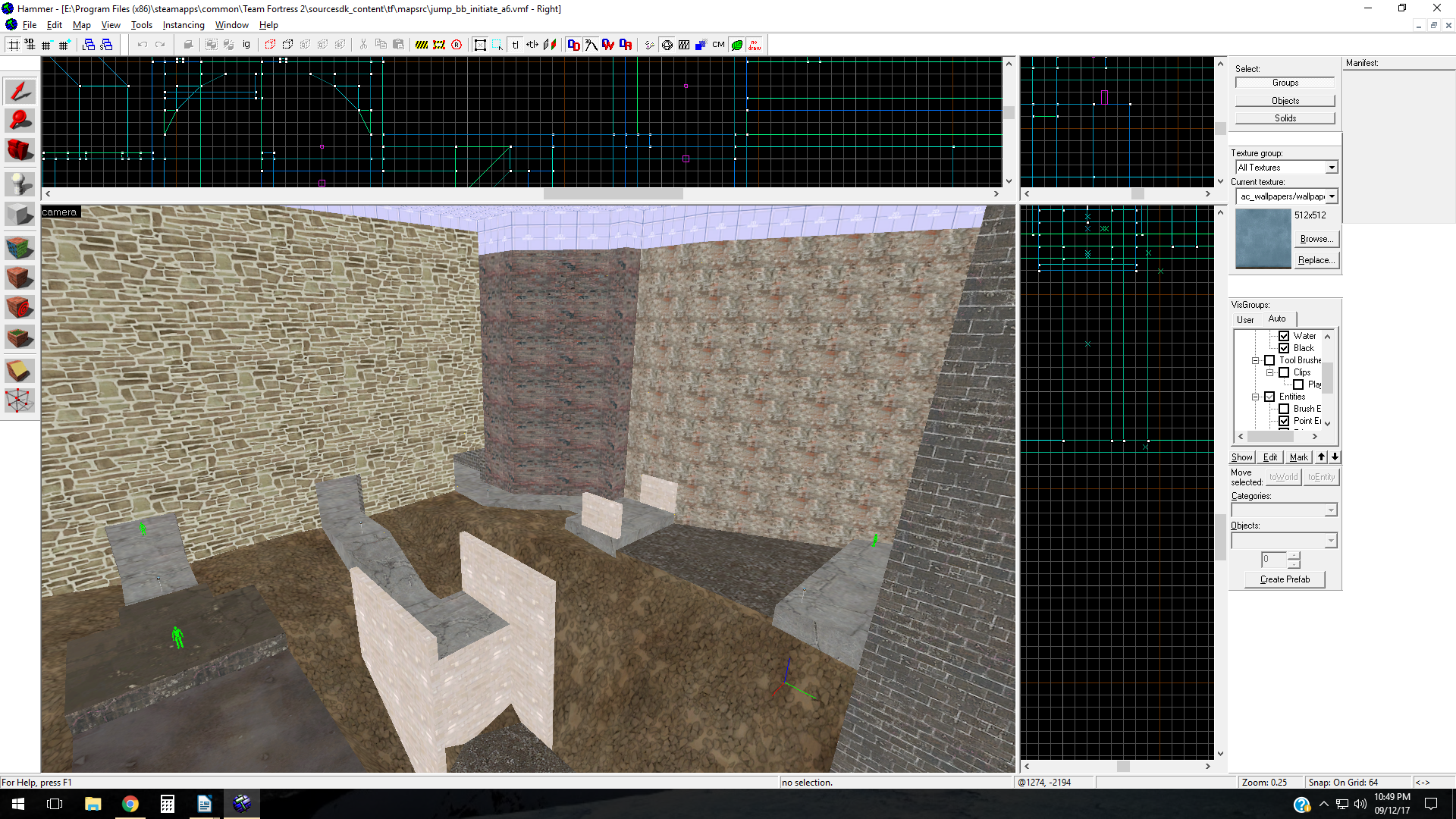The image size is (1456, 819).
Task: Select the Clipping tool
Action: [20, 371]
